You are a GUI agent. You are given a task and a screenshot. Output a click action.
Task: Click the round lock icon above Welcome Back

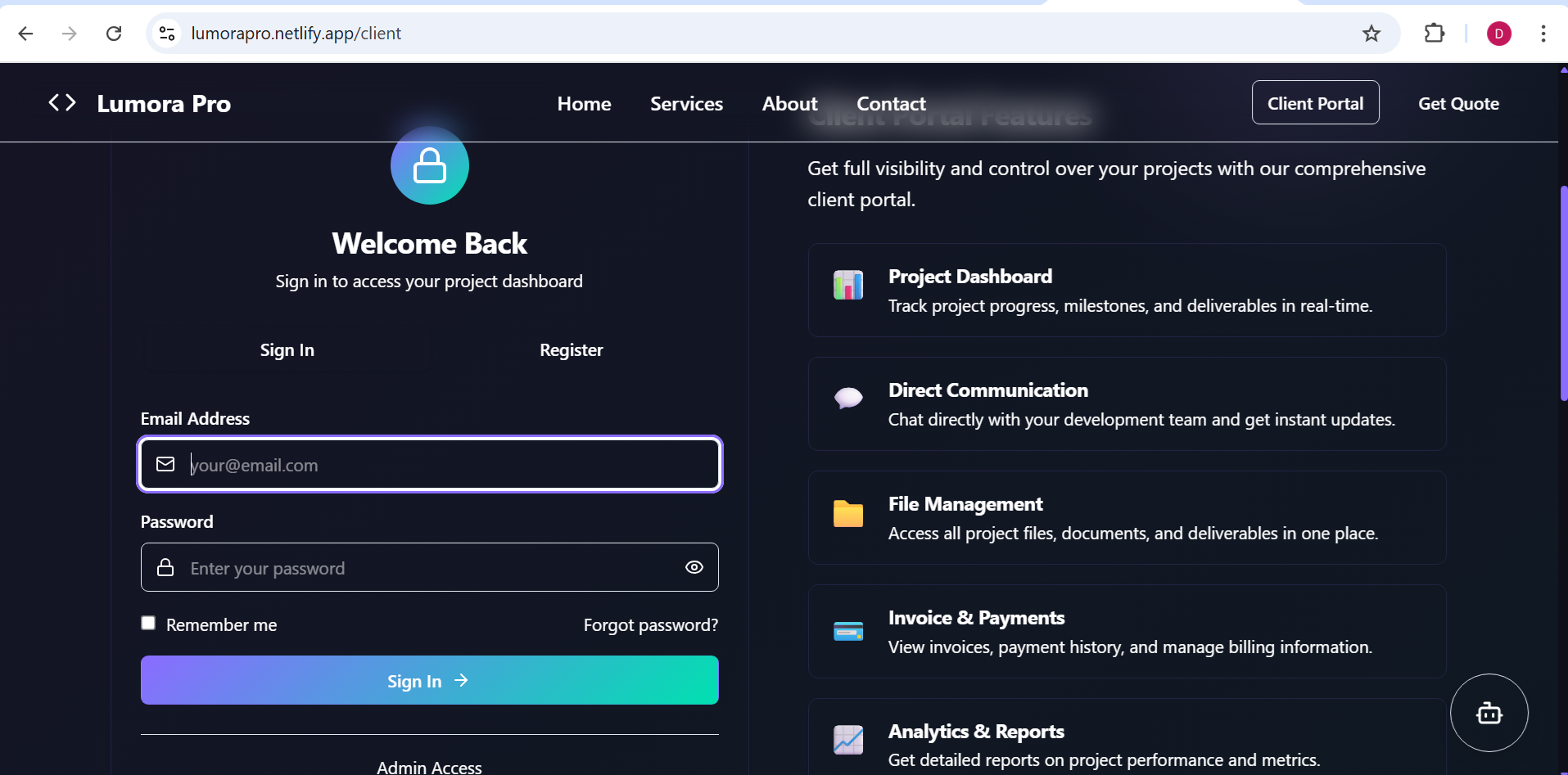(430, 165)
